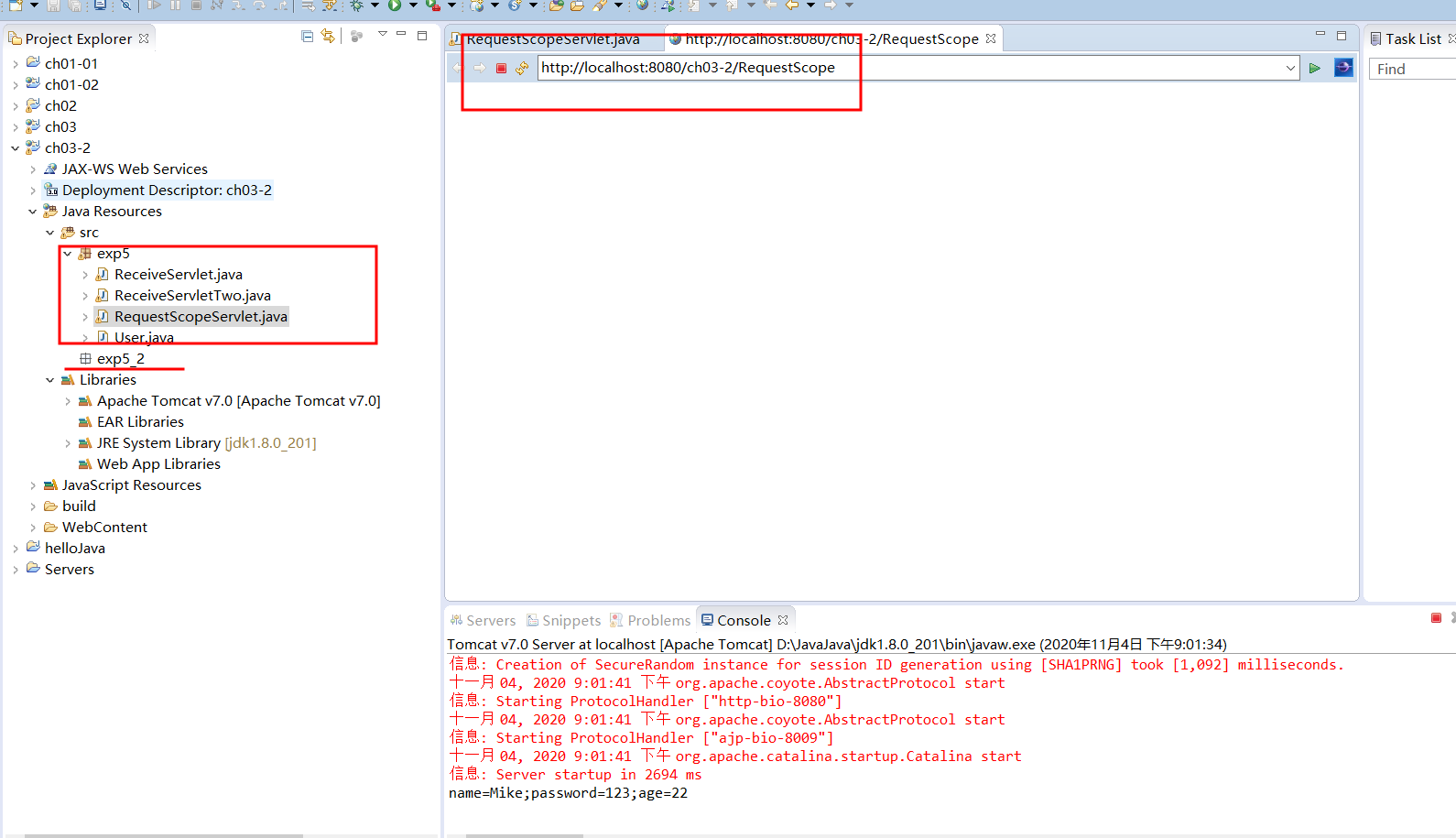Switch to the Snippets tab

[x=564, y=620]
